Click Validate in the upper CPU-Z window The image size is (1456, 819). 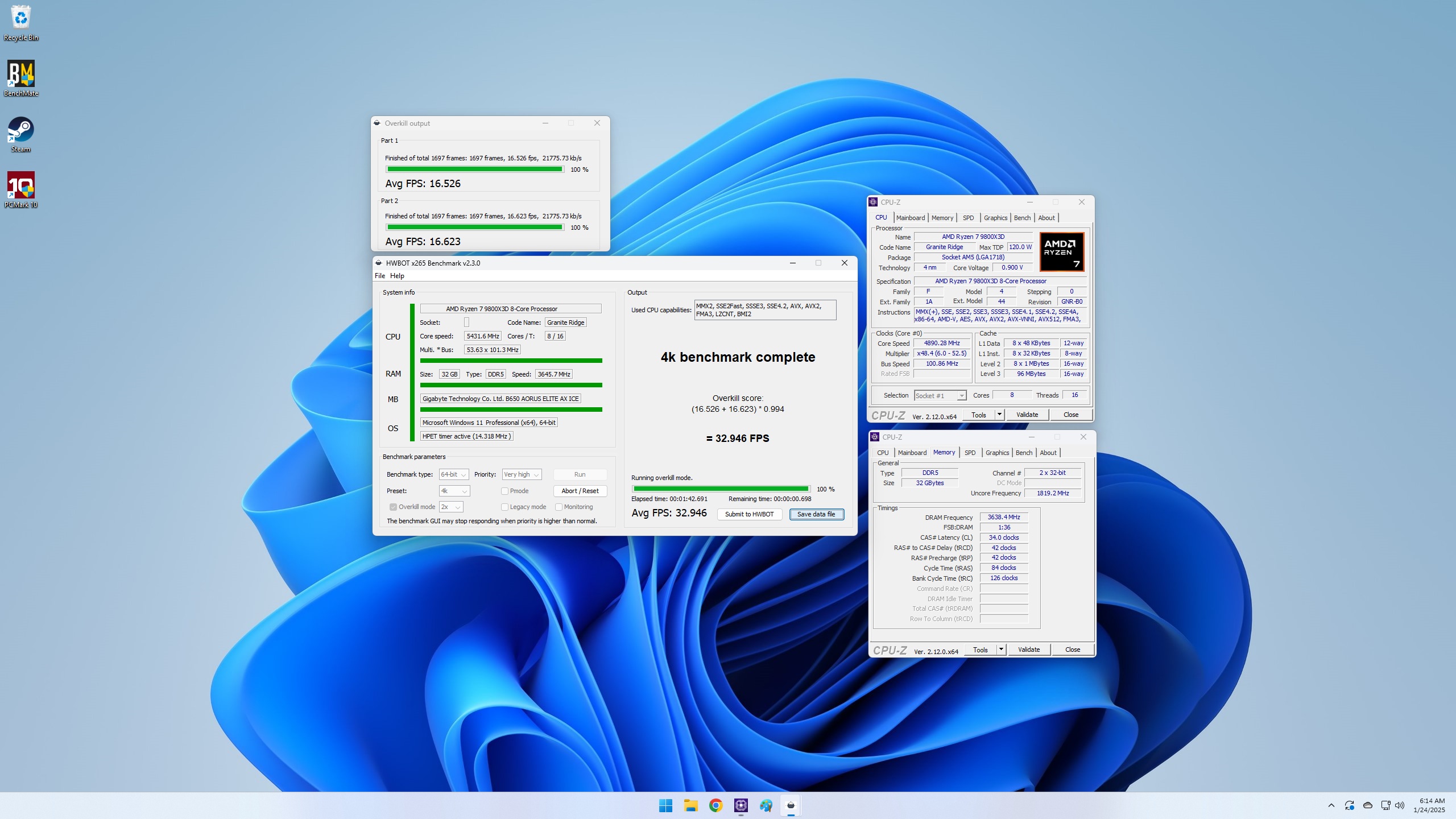pyautogui.click(x=1027, y=415)
